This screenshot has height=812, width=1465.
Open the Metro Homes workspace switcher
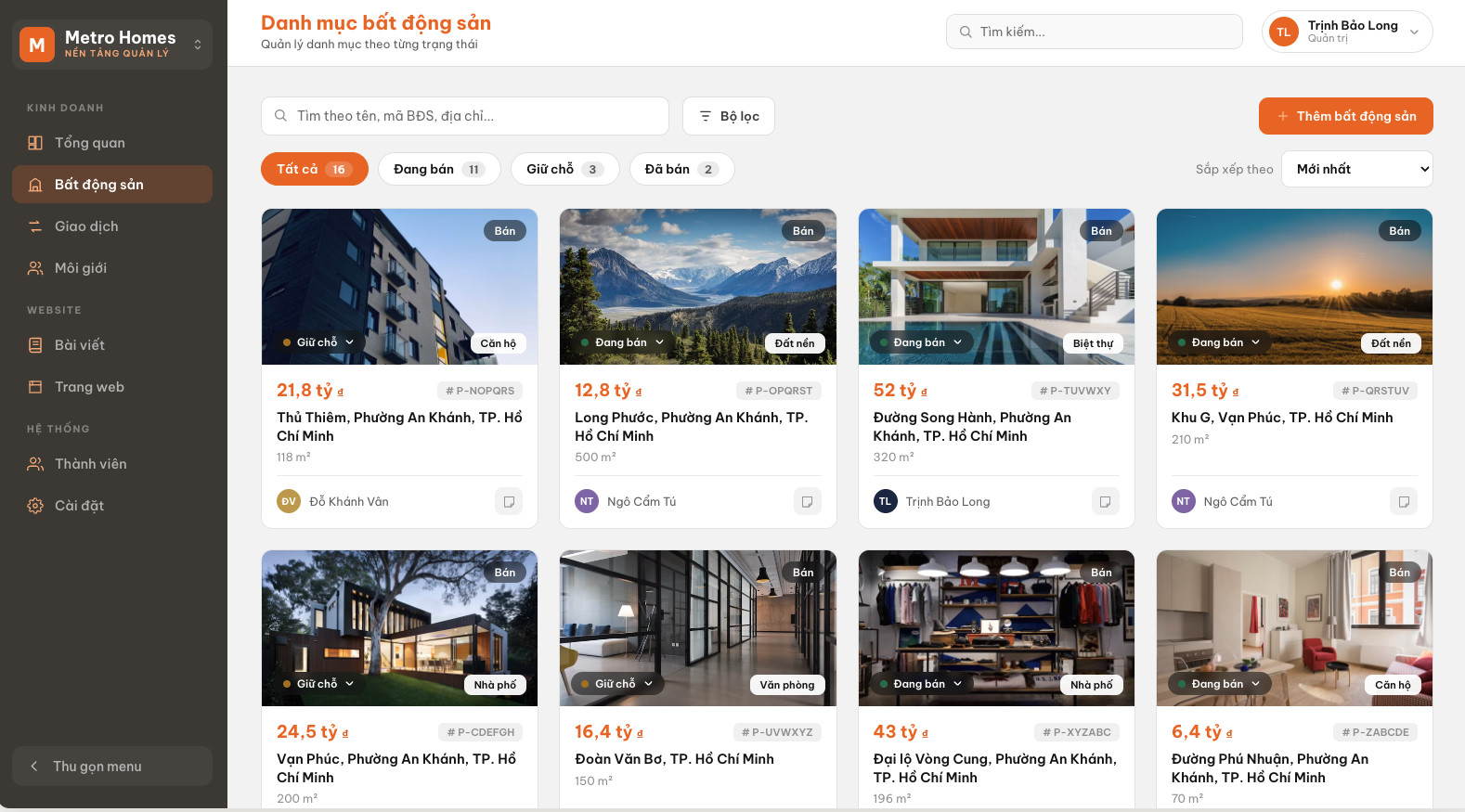[112, 44]
